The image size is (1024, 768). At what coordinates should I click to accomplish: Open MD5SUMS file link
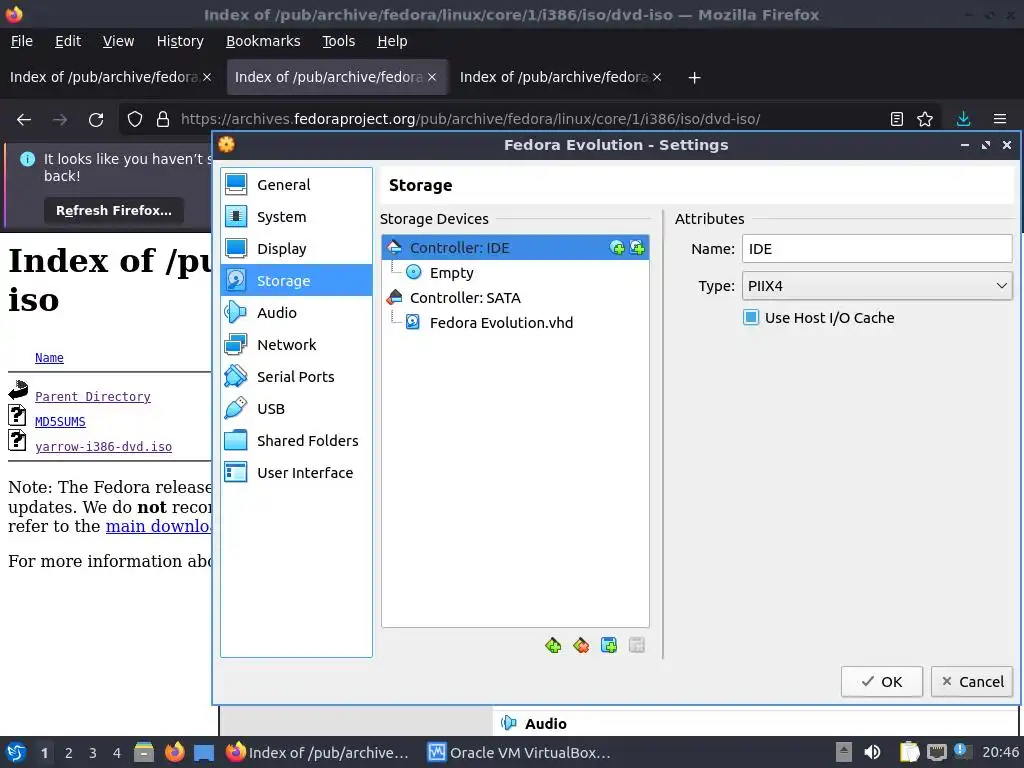tap(60, 422)
